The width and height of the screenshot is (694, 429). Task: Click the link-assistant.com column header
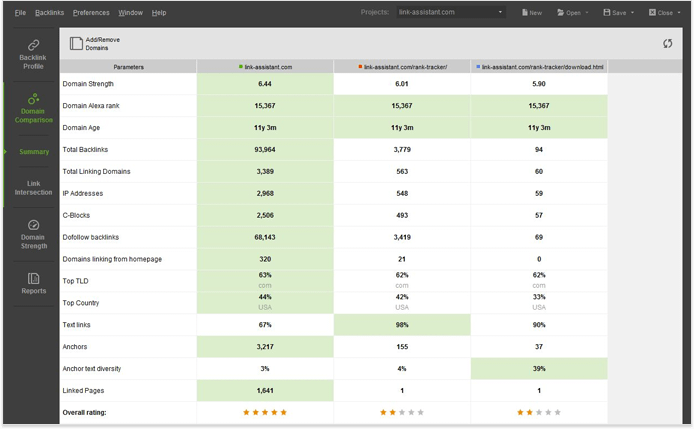tap(265, 67)
